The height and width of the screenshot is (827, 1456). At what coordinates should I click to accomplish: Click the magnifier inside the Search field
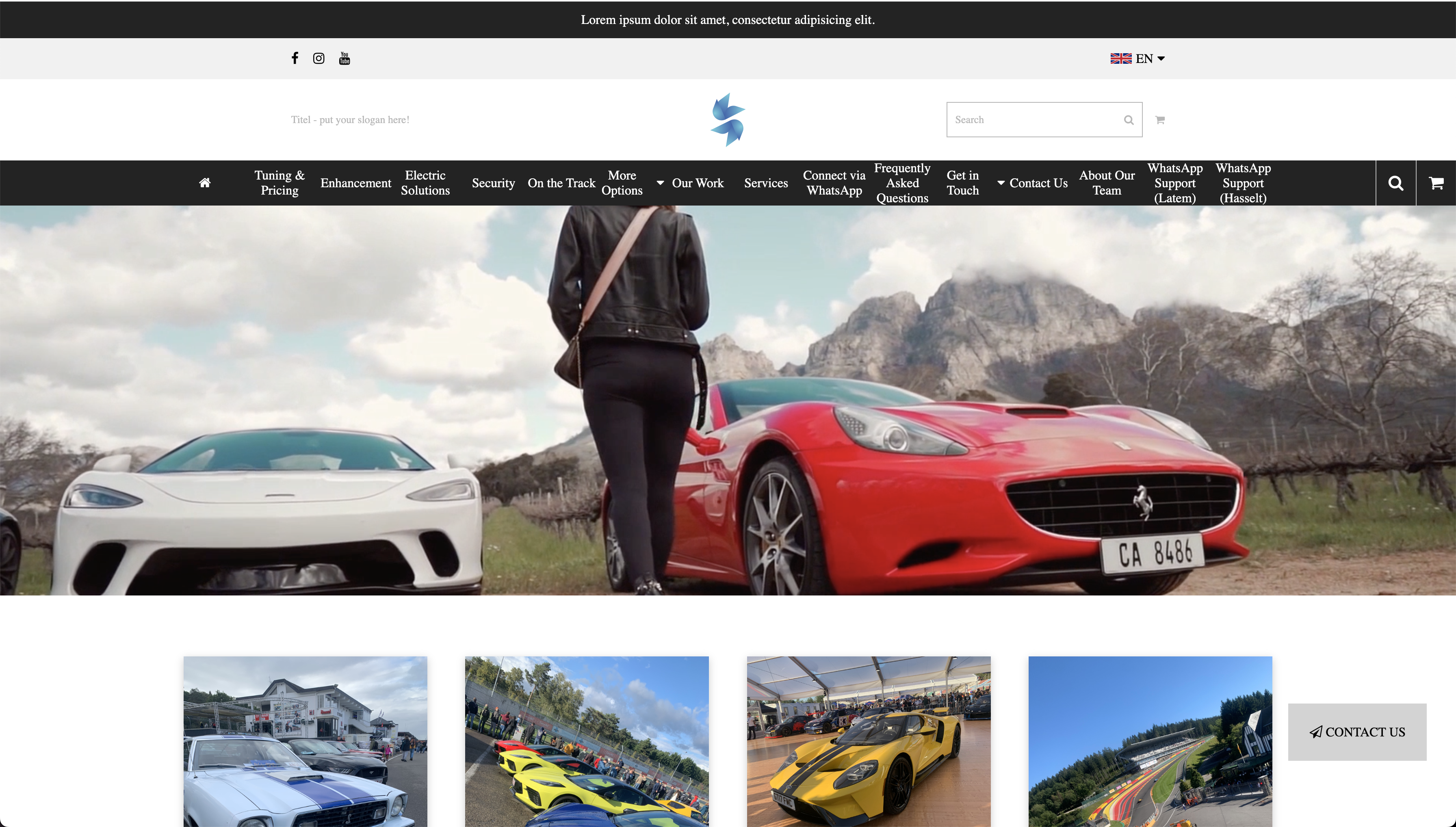point(1129,120)
